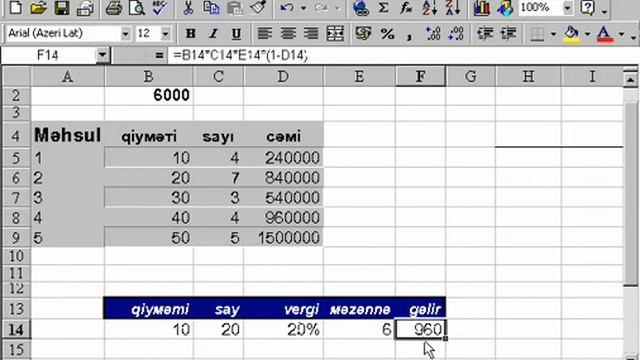Viewport: 640px width, 360px height.
Task: Select column F header
Action: (x=420, y=76)
